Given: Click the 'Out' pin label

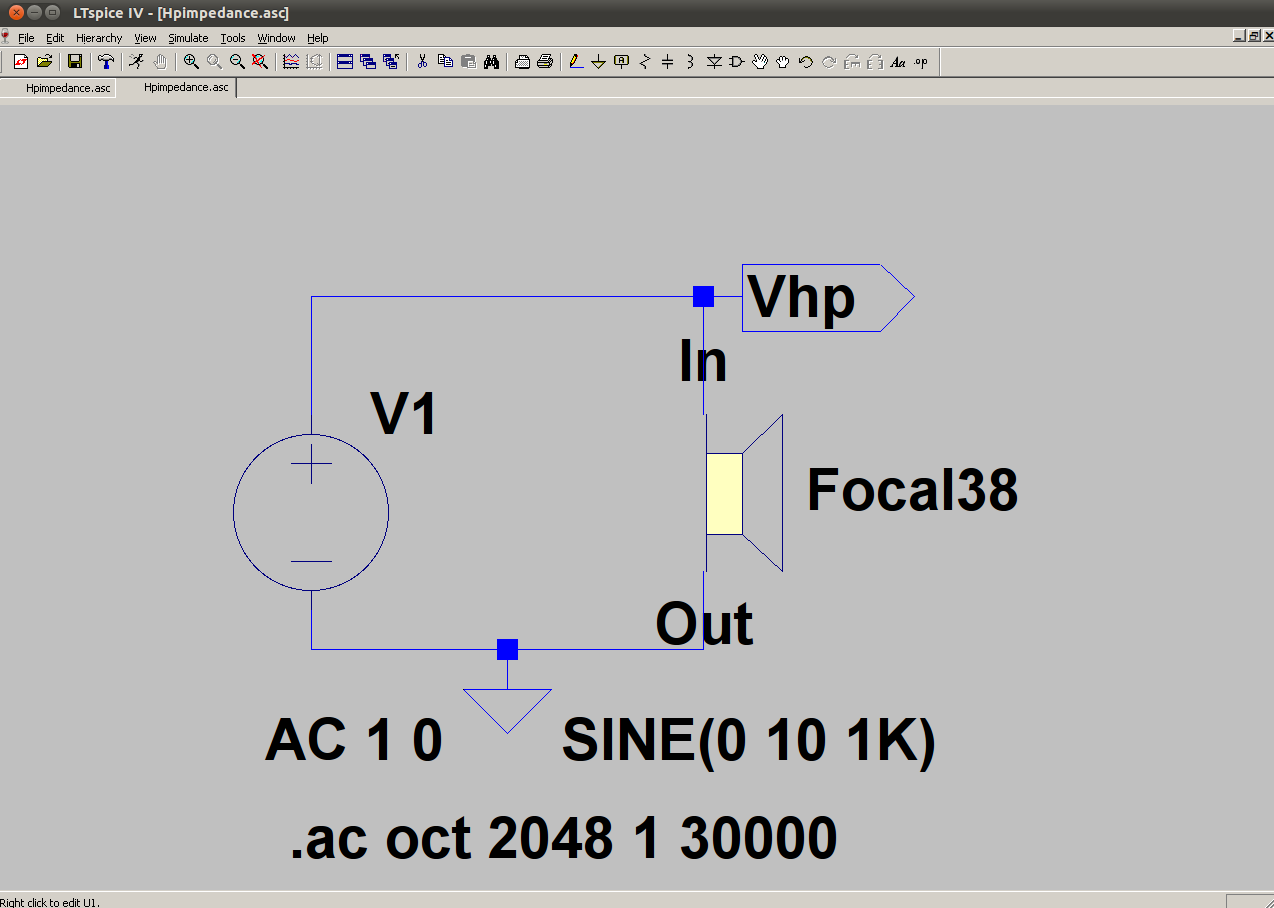Looking at the screenshot, I should coord(704,623).
